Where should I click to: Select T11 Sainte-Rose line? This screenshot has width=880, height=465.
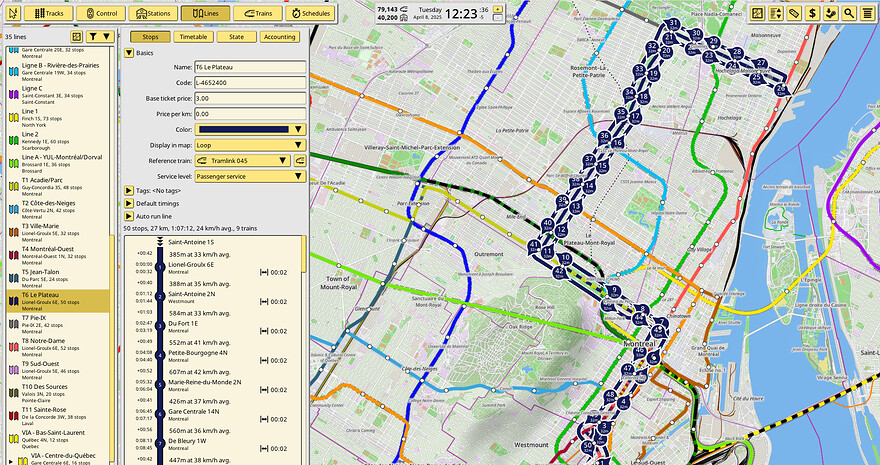point(58,417)
